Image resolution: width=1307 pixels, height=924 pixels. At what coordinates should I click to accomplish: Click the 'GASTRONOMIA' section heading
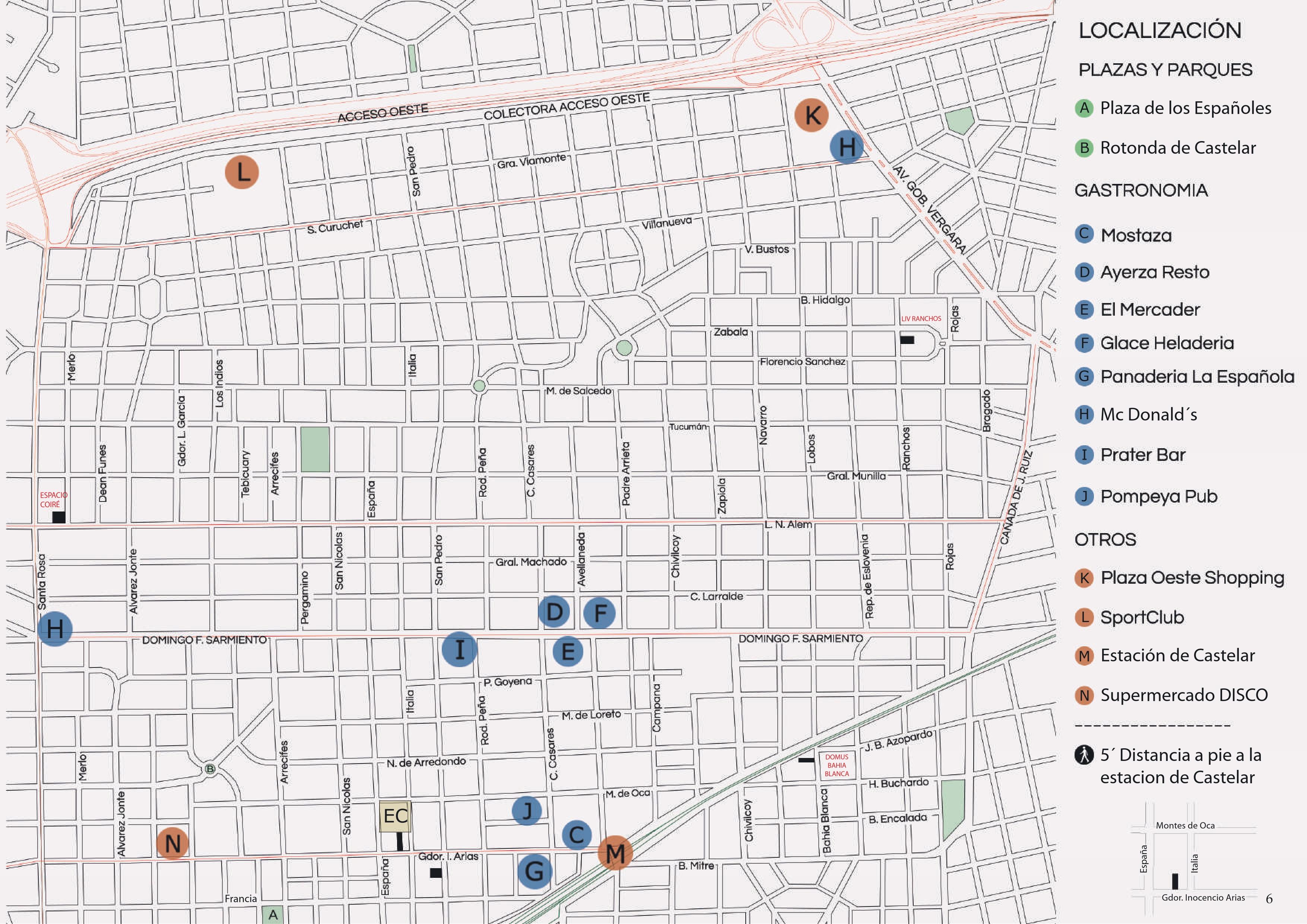click(1141, 190)
